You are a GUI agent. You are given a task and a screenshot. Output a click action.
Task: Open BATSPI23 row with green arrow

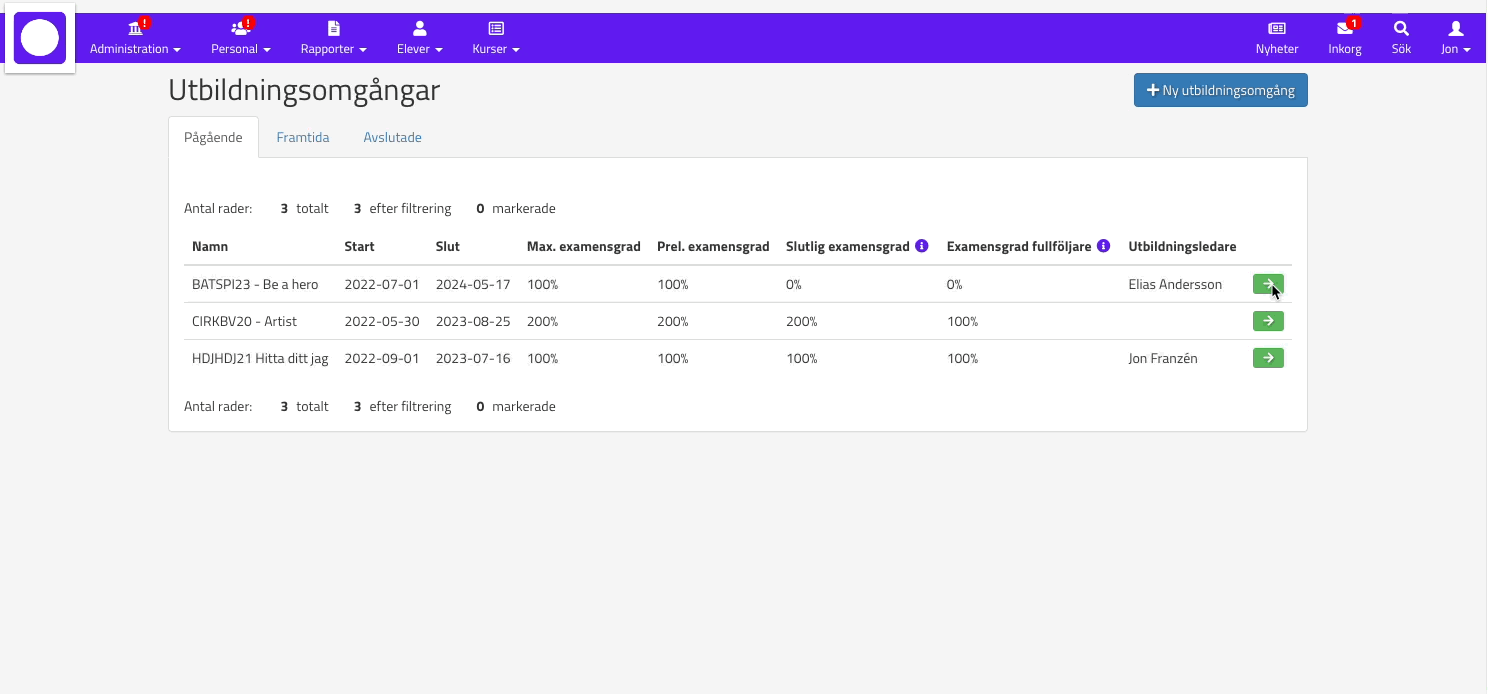1267,285
